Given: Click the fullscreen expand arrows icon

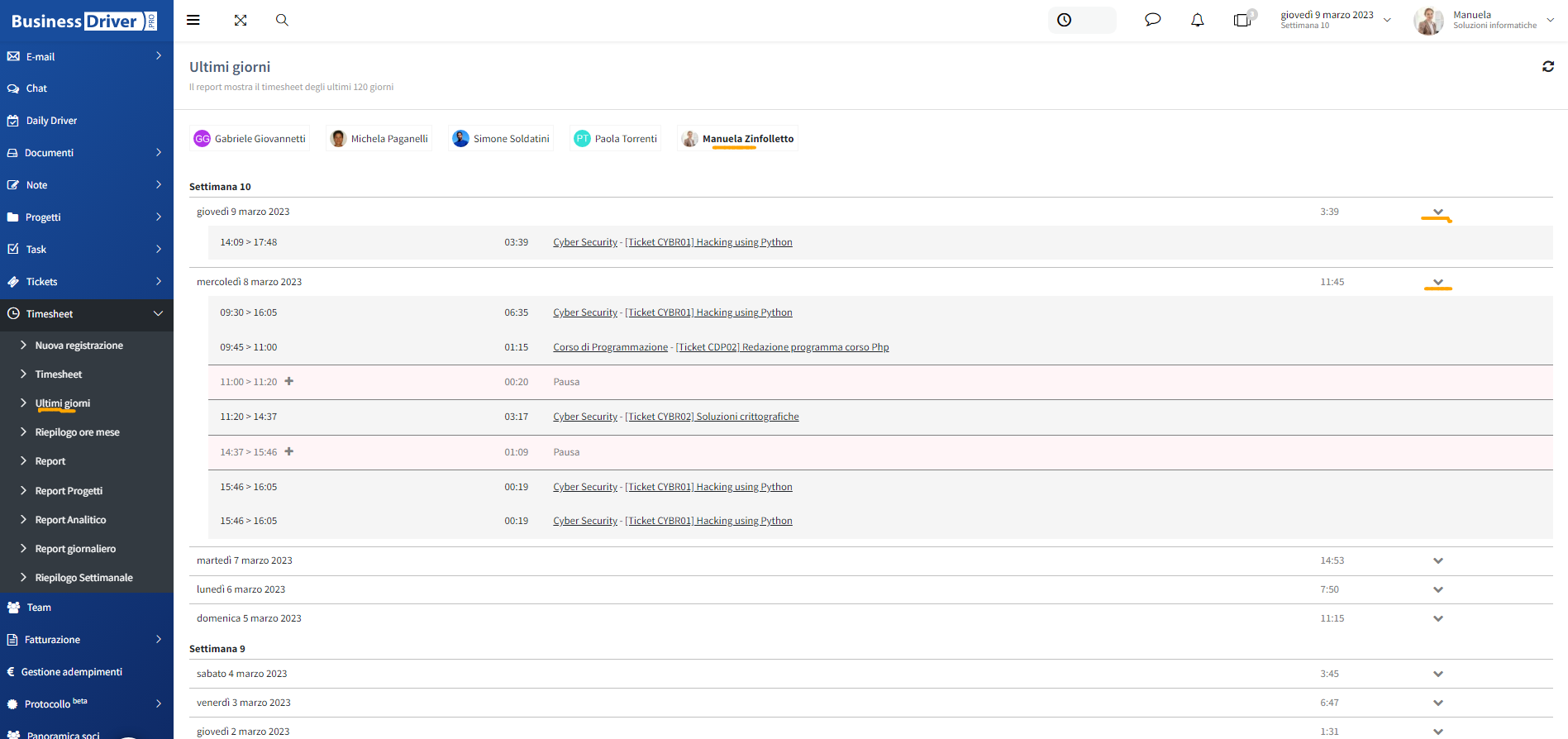Looking at the screenshot, I should 241,20.
